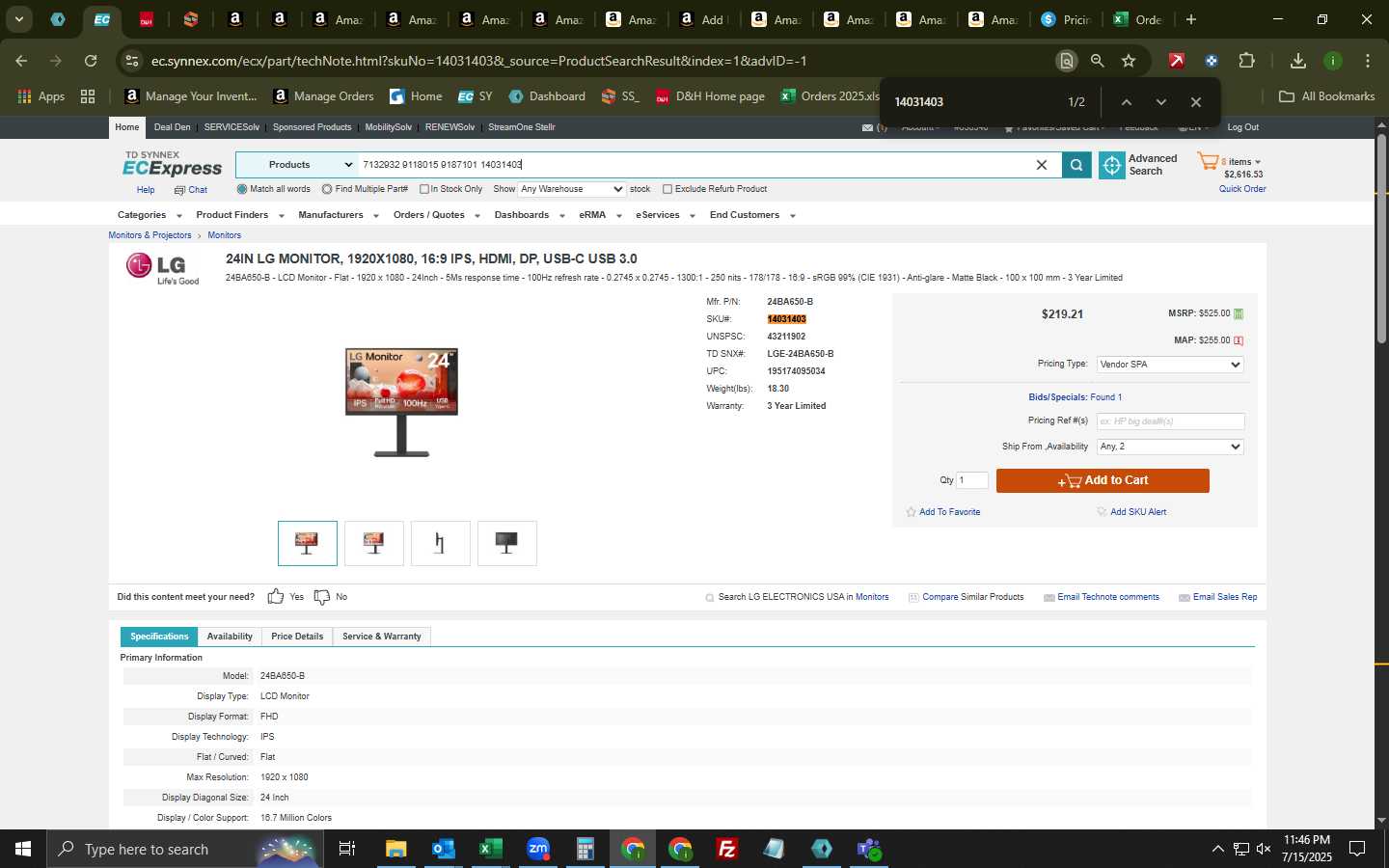The width and height of the screenshot is (1389, 868).
Task: Click Qty input field
Action: (972, 480)
